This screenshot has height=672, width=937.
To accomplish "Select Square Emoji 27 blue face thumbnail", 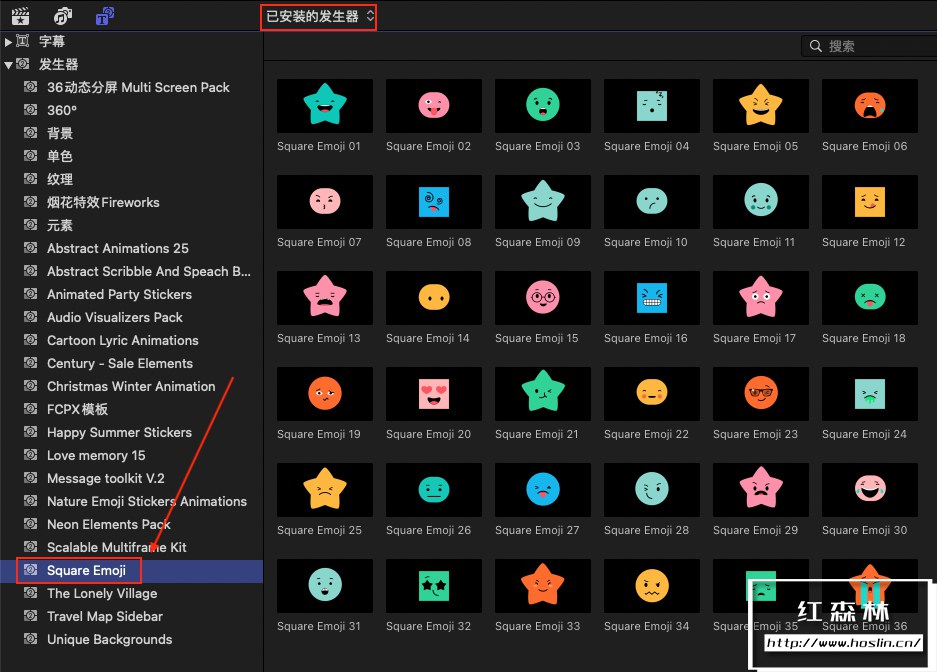I will click(543, 490).
